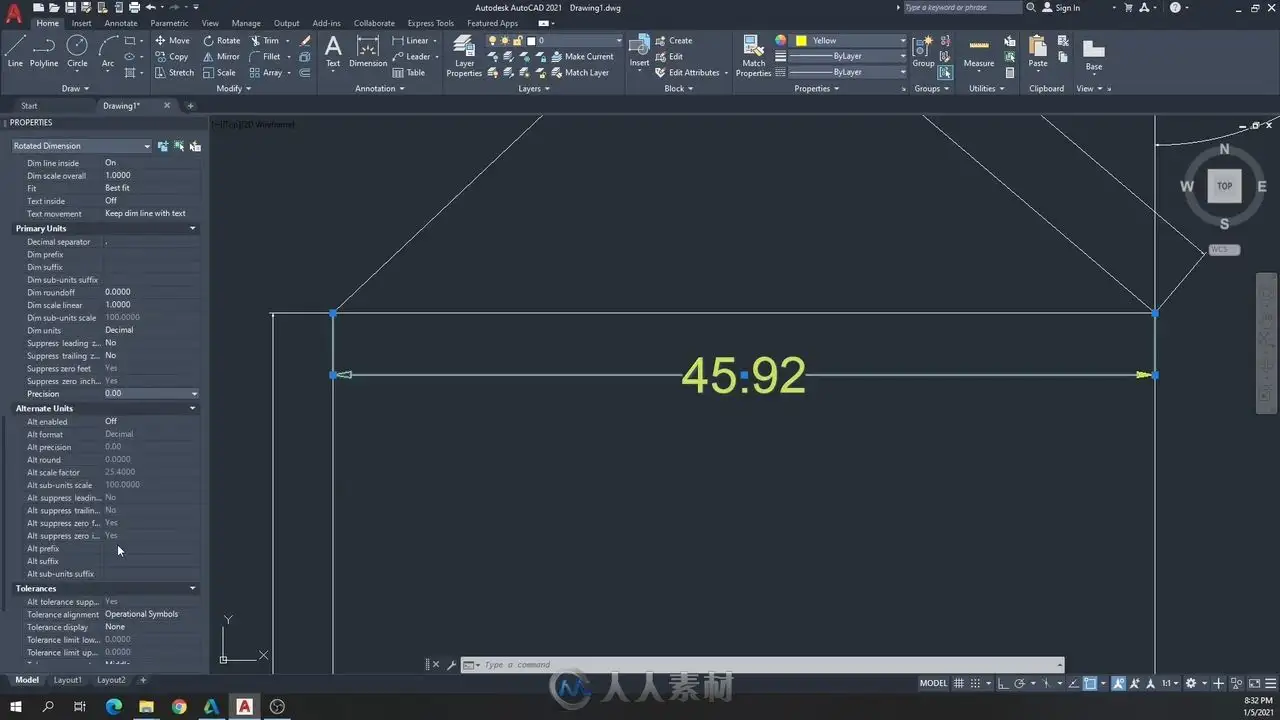Open the annotation scale 1:1 dropdown

click(1170, 684)
